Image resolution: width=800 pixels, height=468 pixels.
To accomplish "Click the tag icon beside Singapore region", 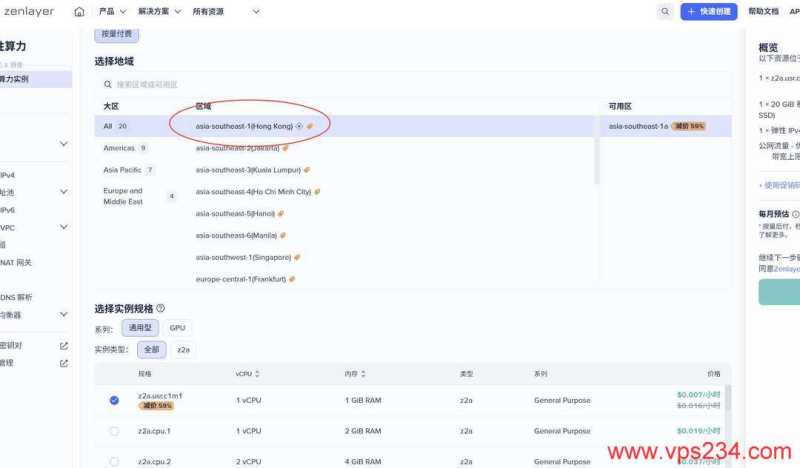I will coord(297,257).
